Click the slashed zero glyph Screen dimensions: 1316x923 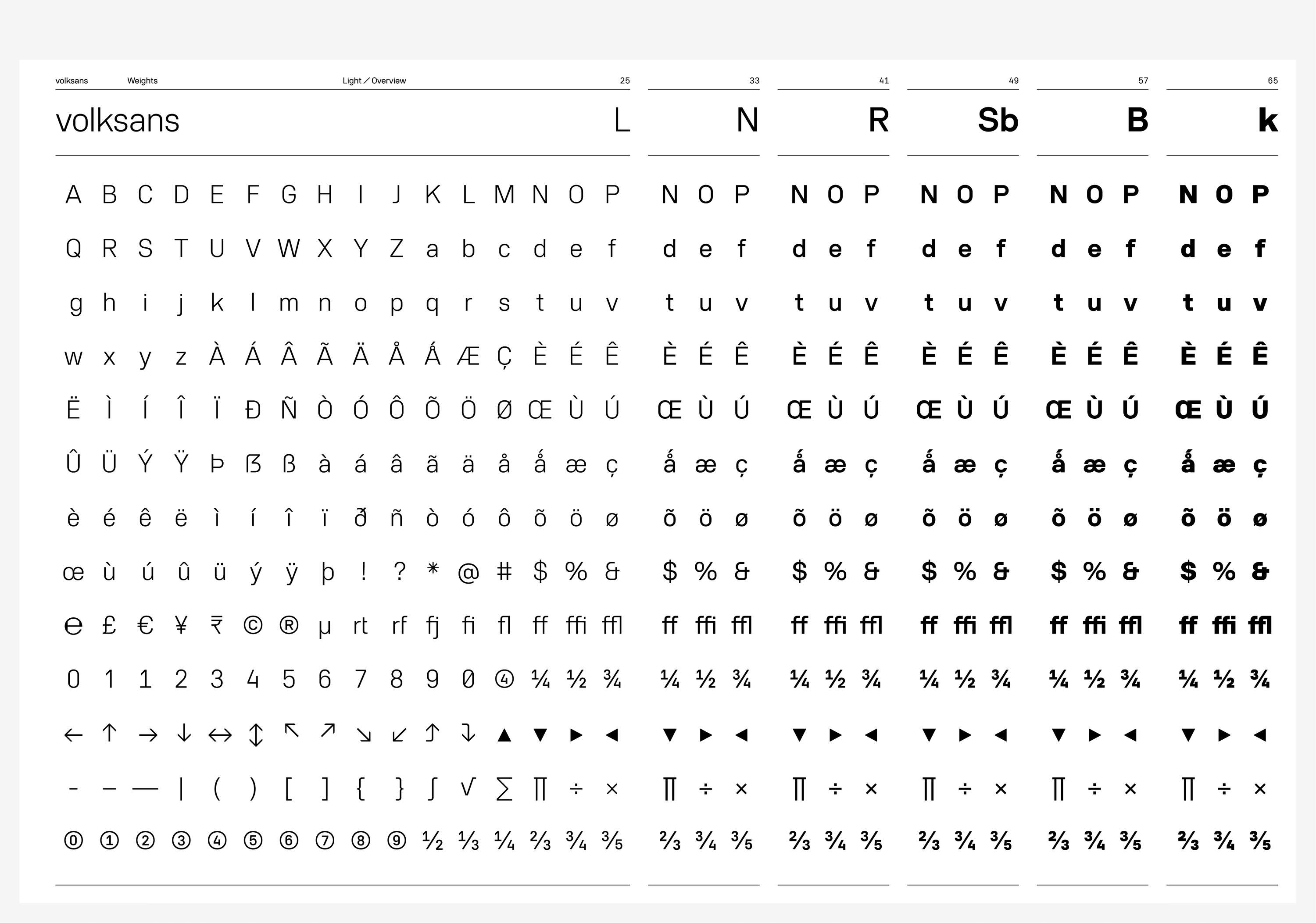pyautogui.click(x=468, y=680)
